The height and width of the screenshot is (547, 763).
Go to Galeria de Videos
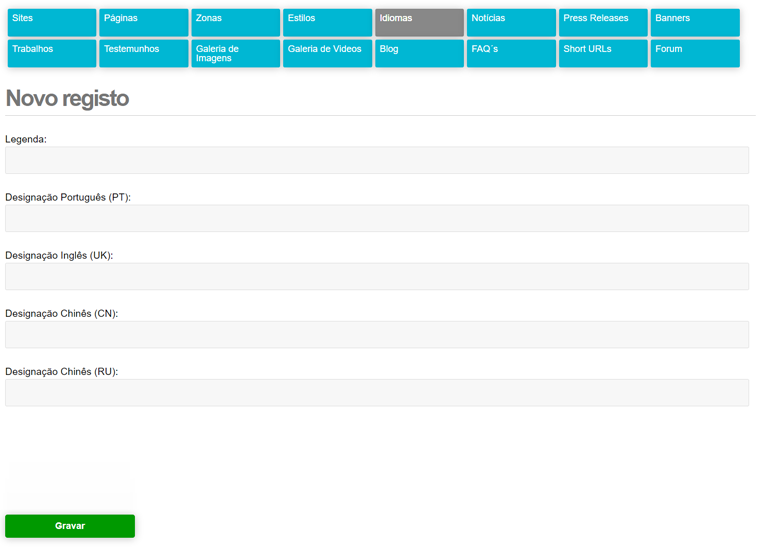(x=327, y=53)
